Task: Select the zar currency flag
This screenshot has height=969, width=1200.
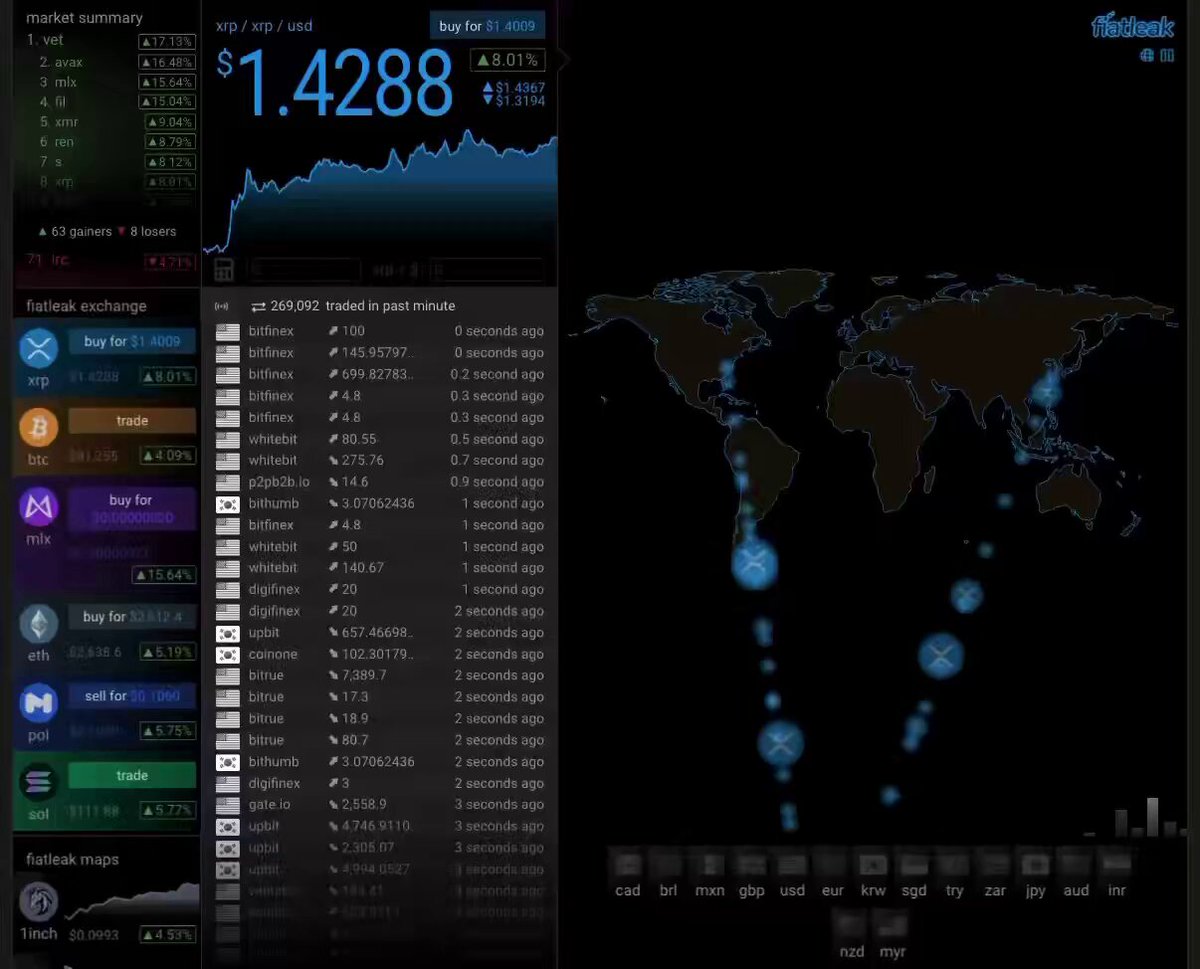Action: point(995,865)
